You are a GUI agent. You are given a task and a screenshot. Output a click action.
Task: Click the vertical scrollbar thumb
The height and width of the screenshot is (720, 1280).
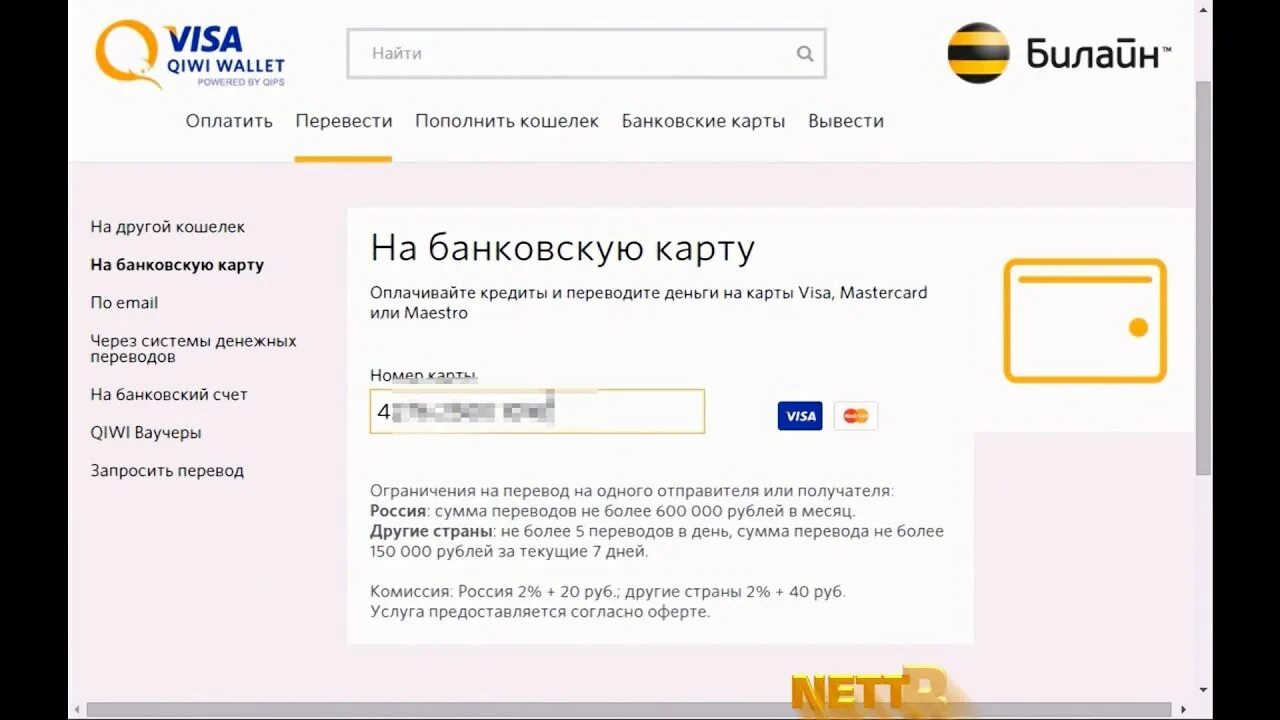coord(1204,278)
